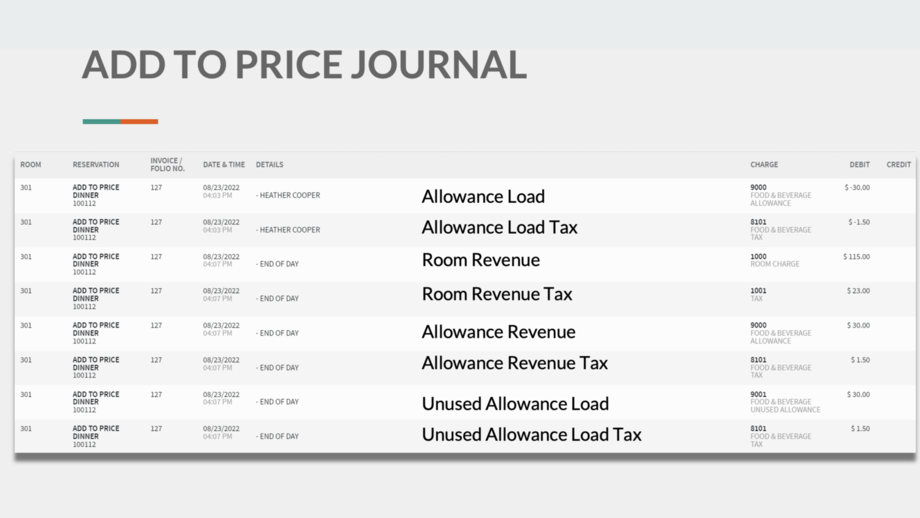Click the 04:07 PM timestamp in the Room Revenue row
Screen dimensions: 920x518
(218, 265)
